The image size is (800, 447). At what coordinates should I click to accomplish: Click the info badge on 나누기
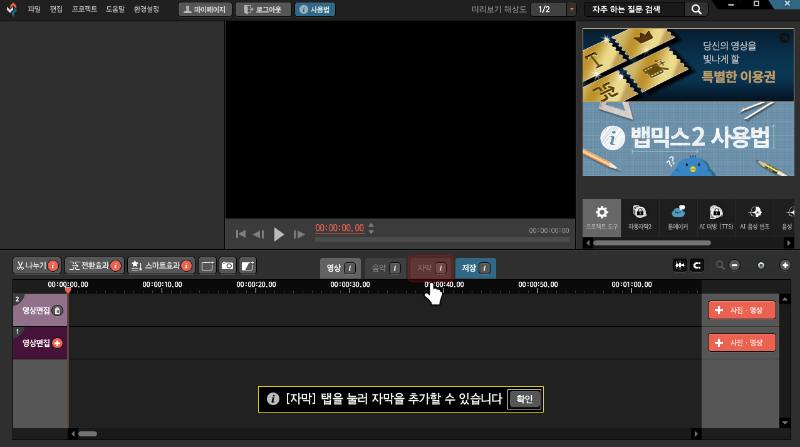[x=53, y=266]
